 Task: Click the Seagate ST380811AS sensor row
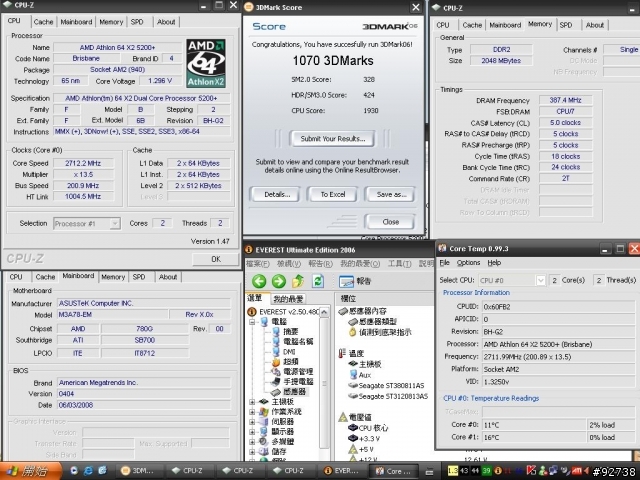click(387, 385)
